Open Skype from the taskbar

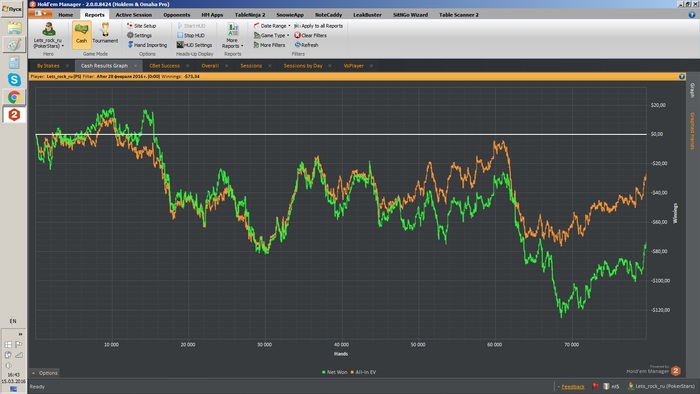pyautogui.click(x=14, y=79)
